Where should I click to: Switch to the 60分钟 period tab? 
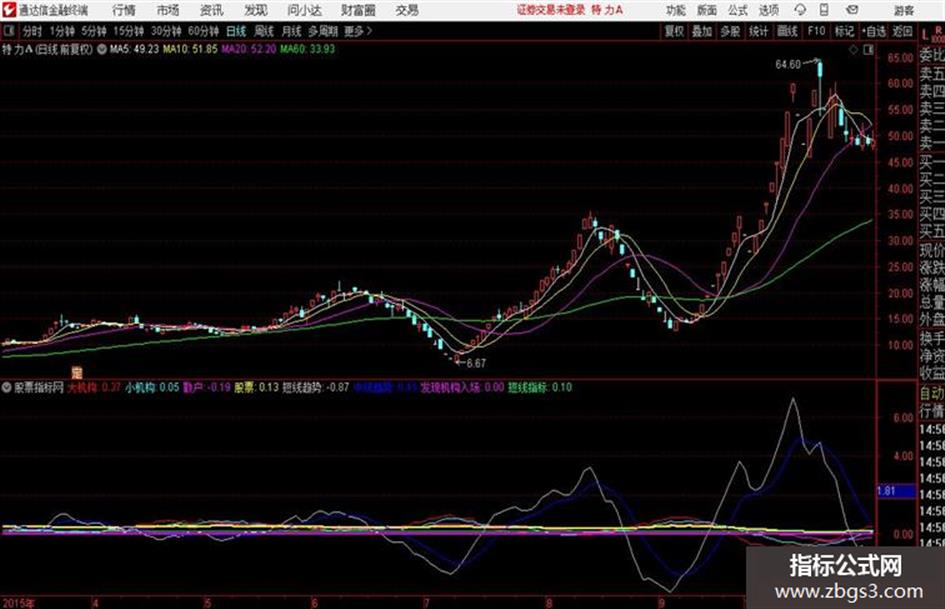click(203, 31)
